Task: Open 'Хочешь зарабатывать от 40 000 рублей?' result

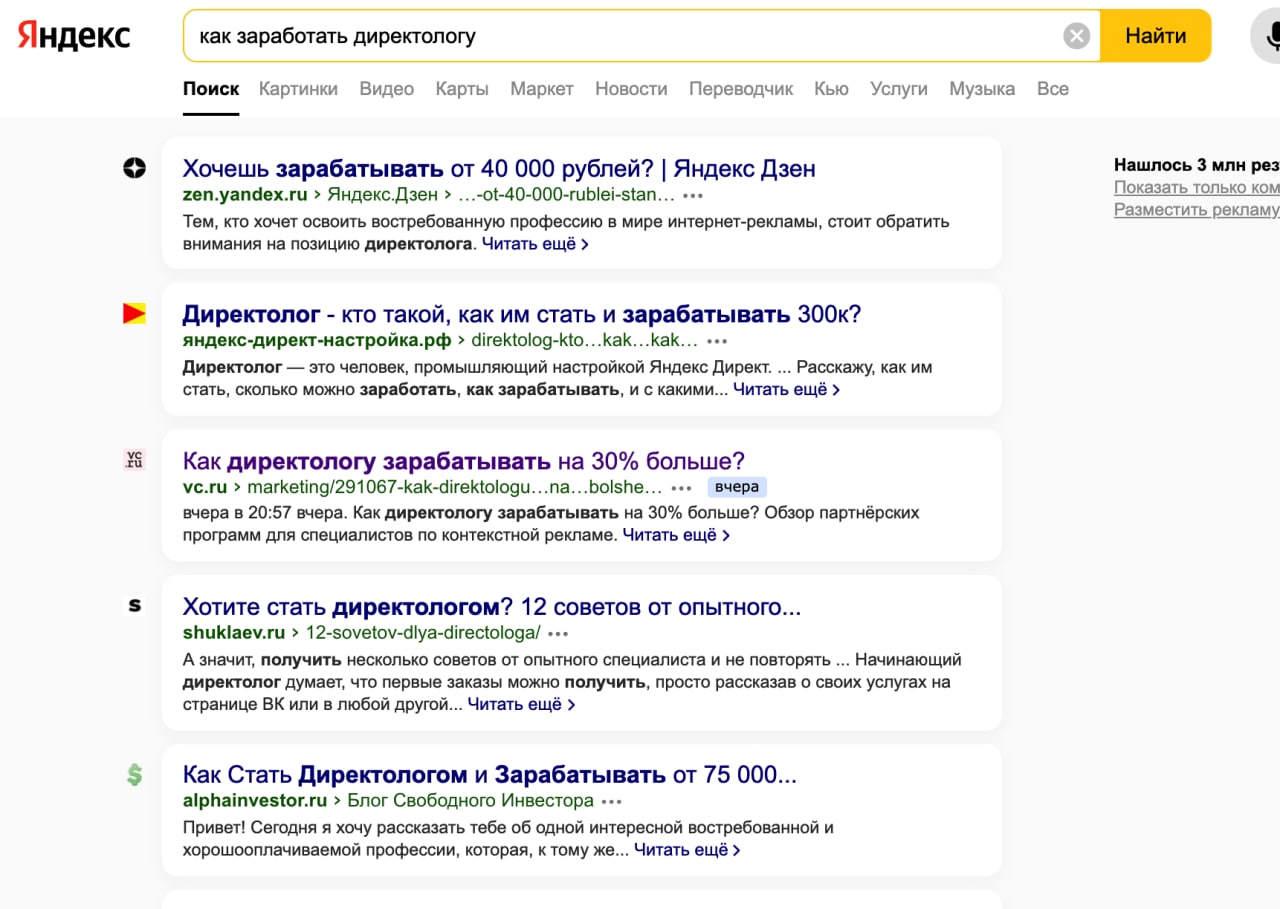Action: [x=499, y=169]
